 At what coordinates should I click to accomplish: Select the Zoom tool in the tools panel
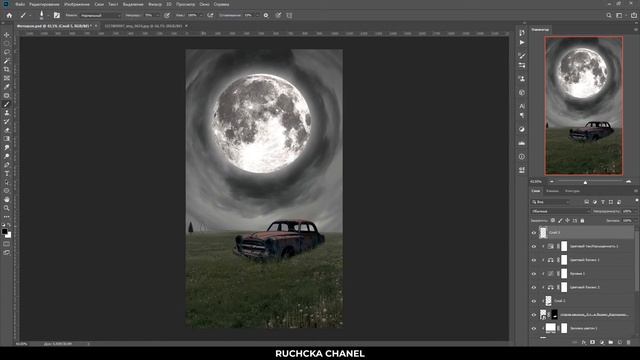[x=7, y=208]
